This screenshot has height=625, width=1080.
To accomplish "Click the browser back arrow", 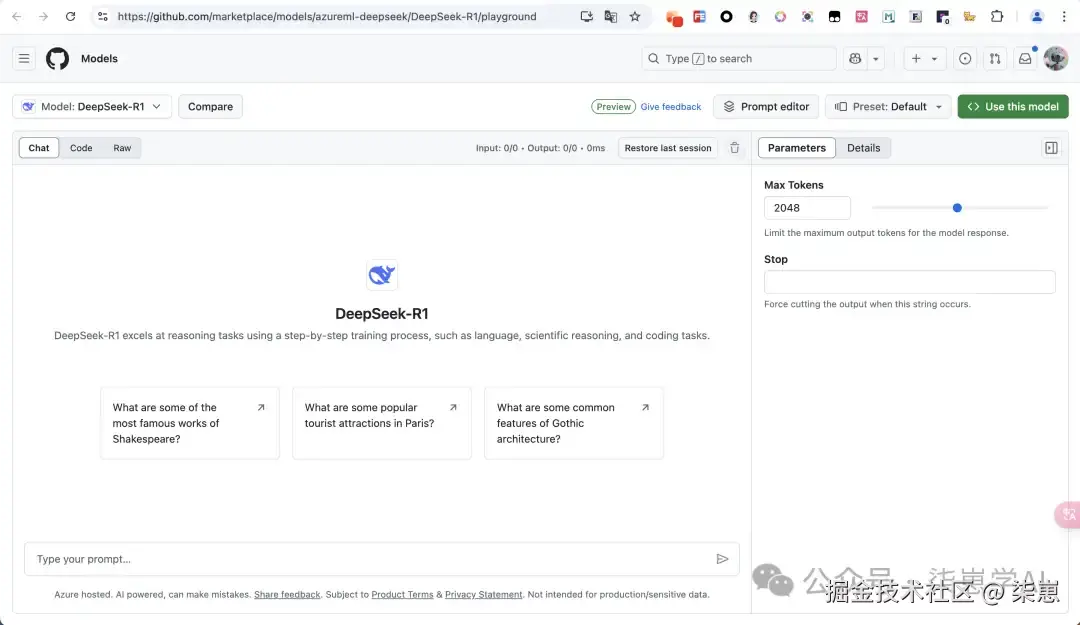I will tap(17, 17).
